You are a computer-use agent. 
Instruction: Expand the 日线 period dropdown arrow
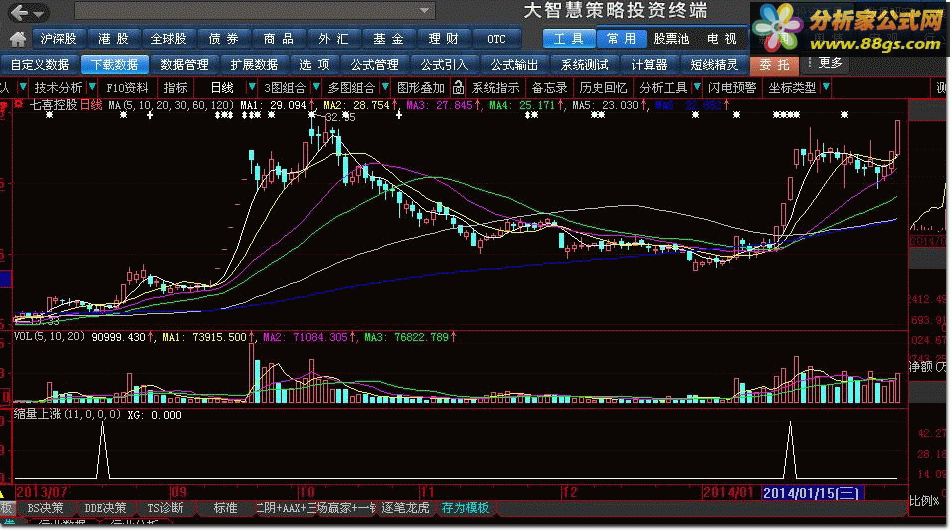[251, 87]
